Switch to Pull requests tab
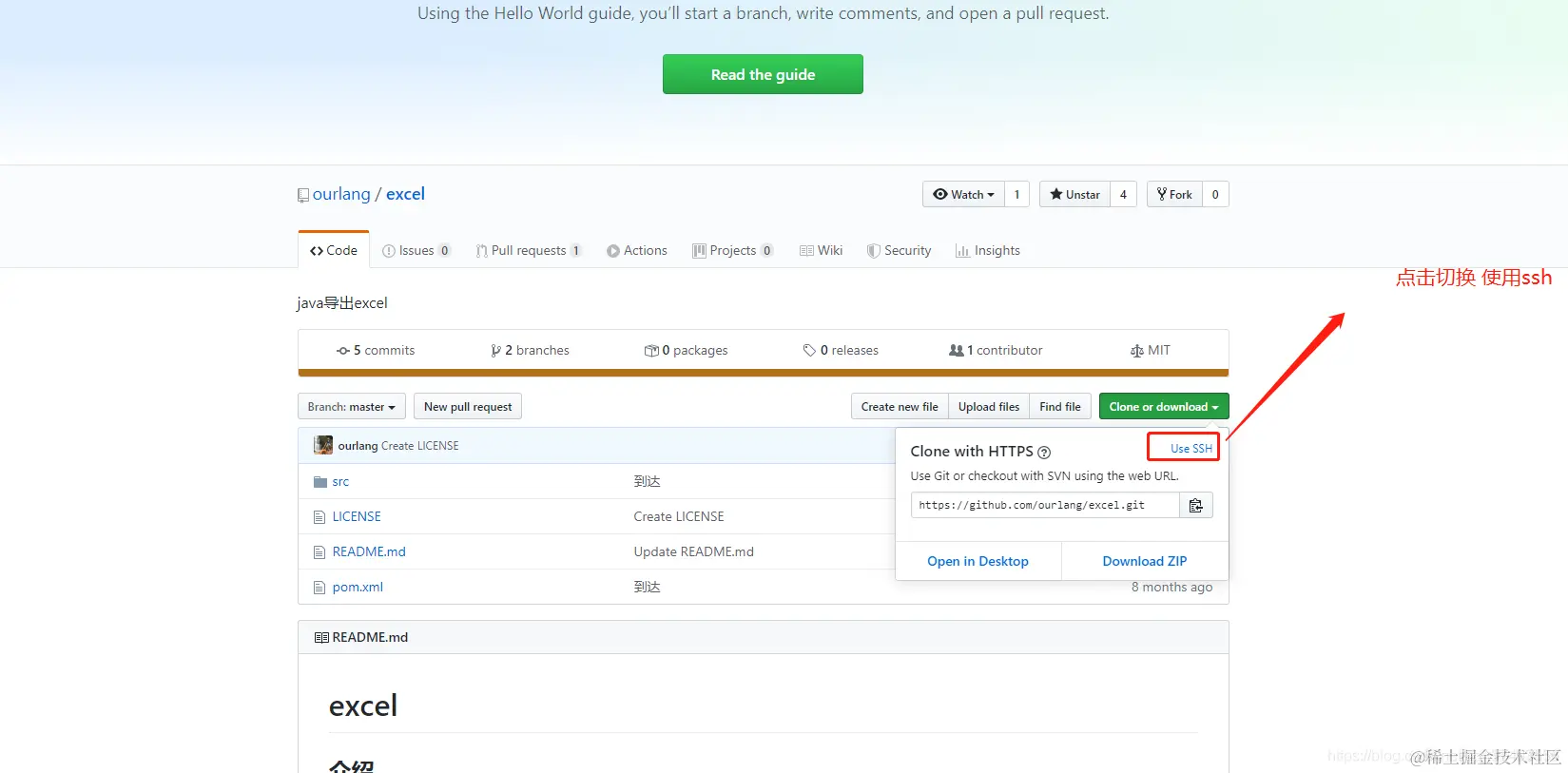1568x773 pixels. tap(529, 250)
